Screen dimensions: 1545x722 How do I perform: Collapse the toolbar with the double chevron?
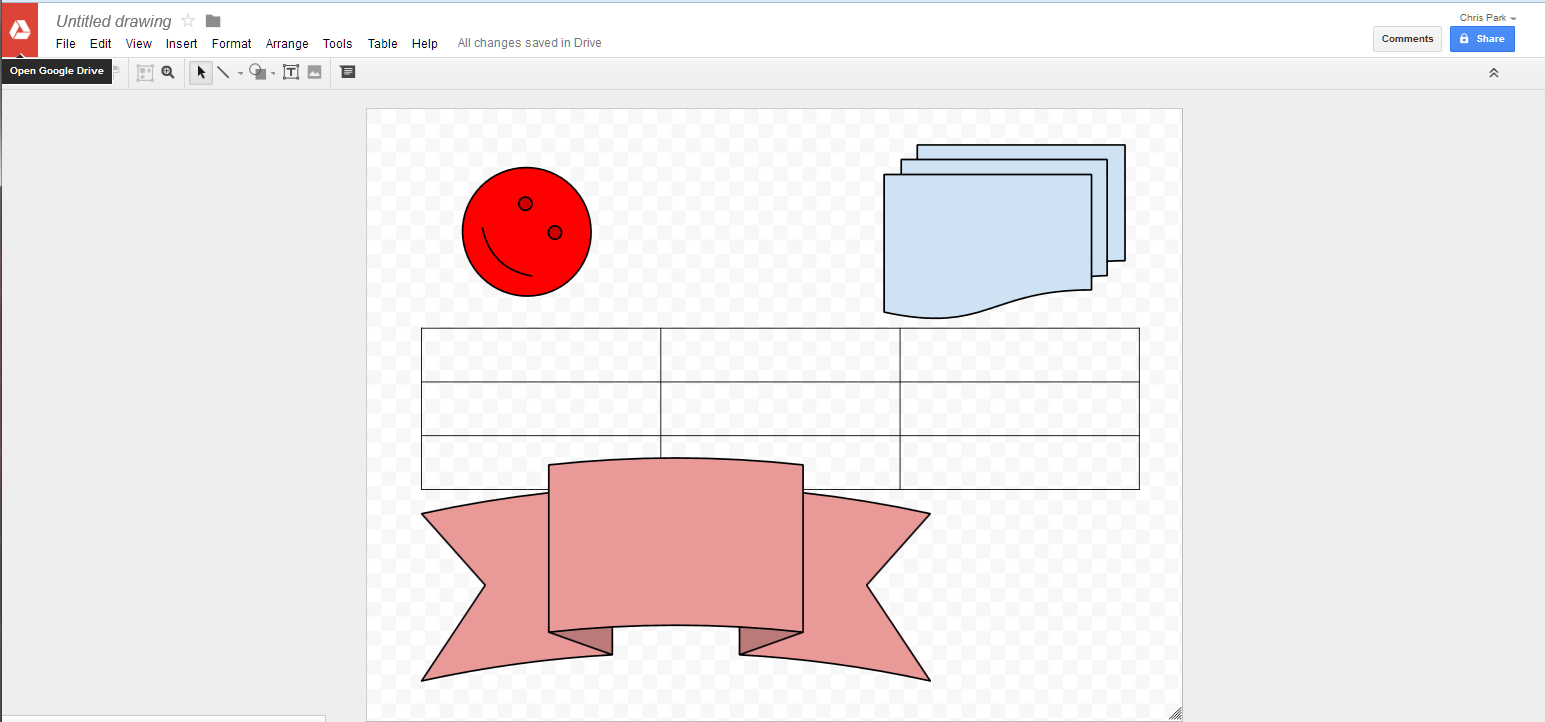point(1493,71)
